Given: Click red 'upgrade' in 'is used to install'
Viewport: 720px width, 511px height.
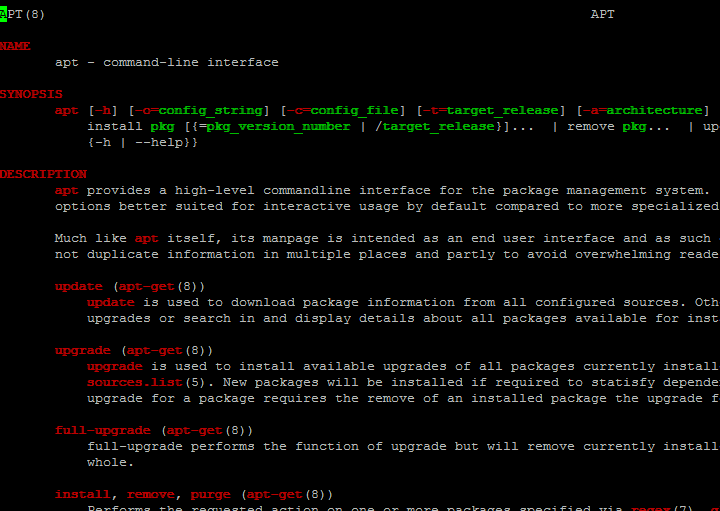Looking at the screenshot, I should pos(115,367).
